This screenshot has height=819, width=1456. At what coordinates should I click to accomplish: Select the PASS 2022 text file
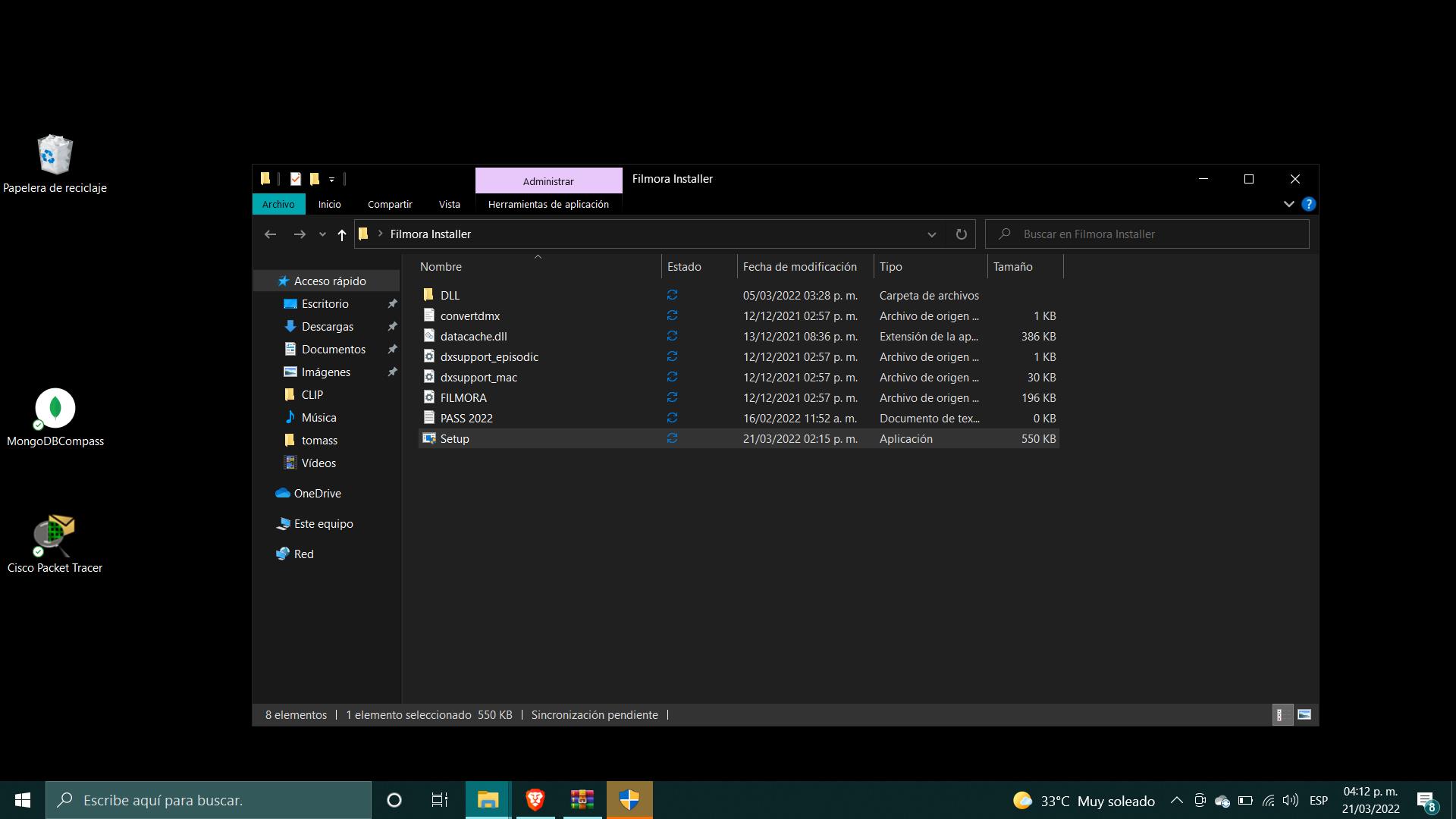(466, 418)
